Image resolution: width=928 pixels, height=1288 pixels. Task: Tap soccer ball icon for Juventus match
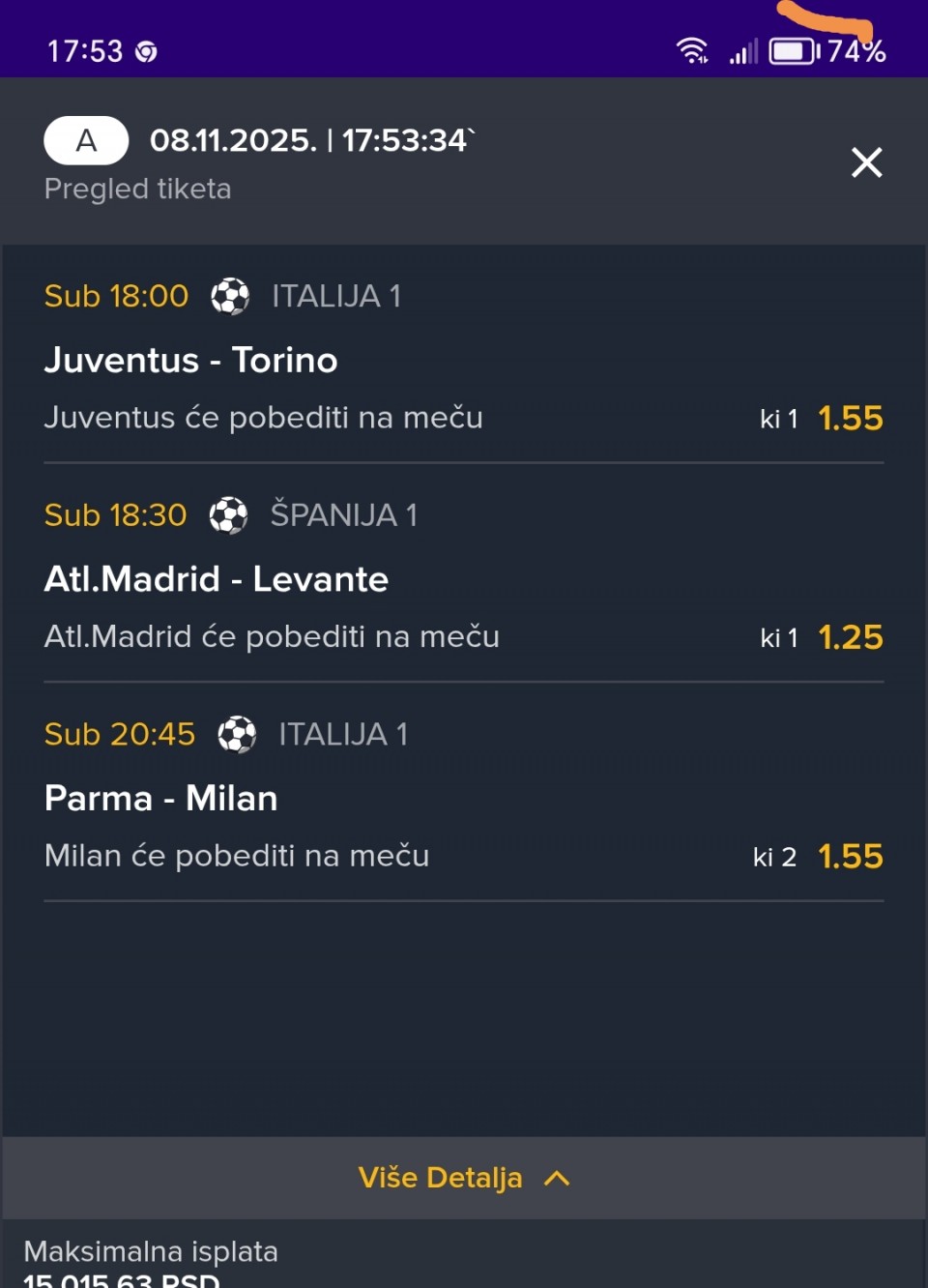point(230,296)
